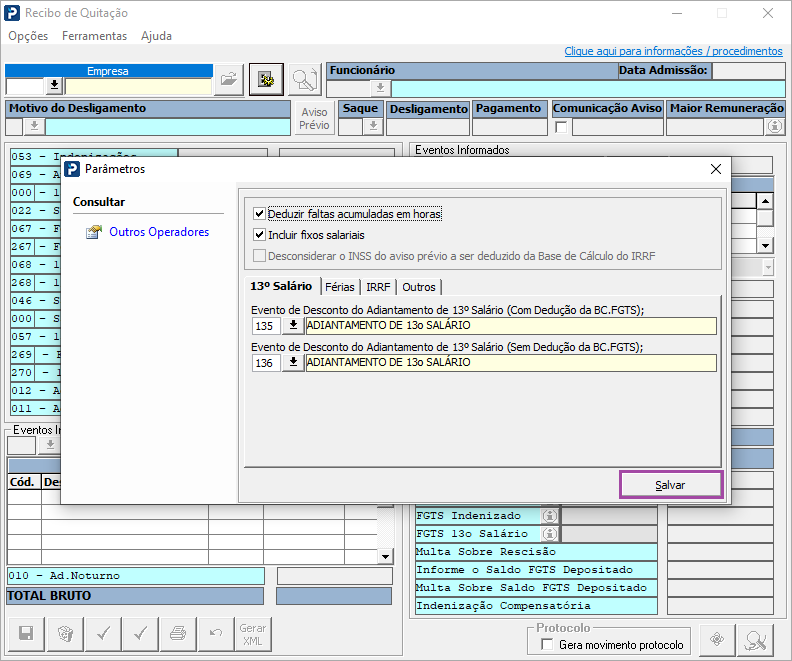Screen dimensions: 792x661
Task: Open Clique aqui para informações link
Action: tap(673, 51)
